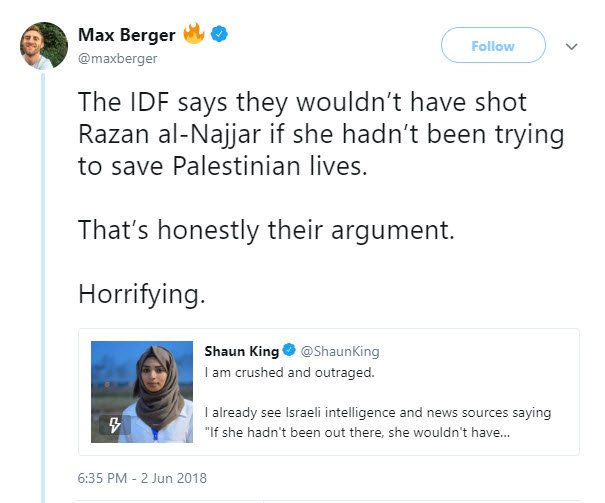Follow Max Berger with the Follow button
The height and width of the screenshot is (503, 605).
pos(493,45)
